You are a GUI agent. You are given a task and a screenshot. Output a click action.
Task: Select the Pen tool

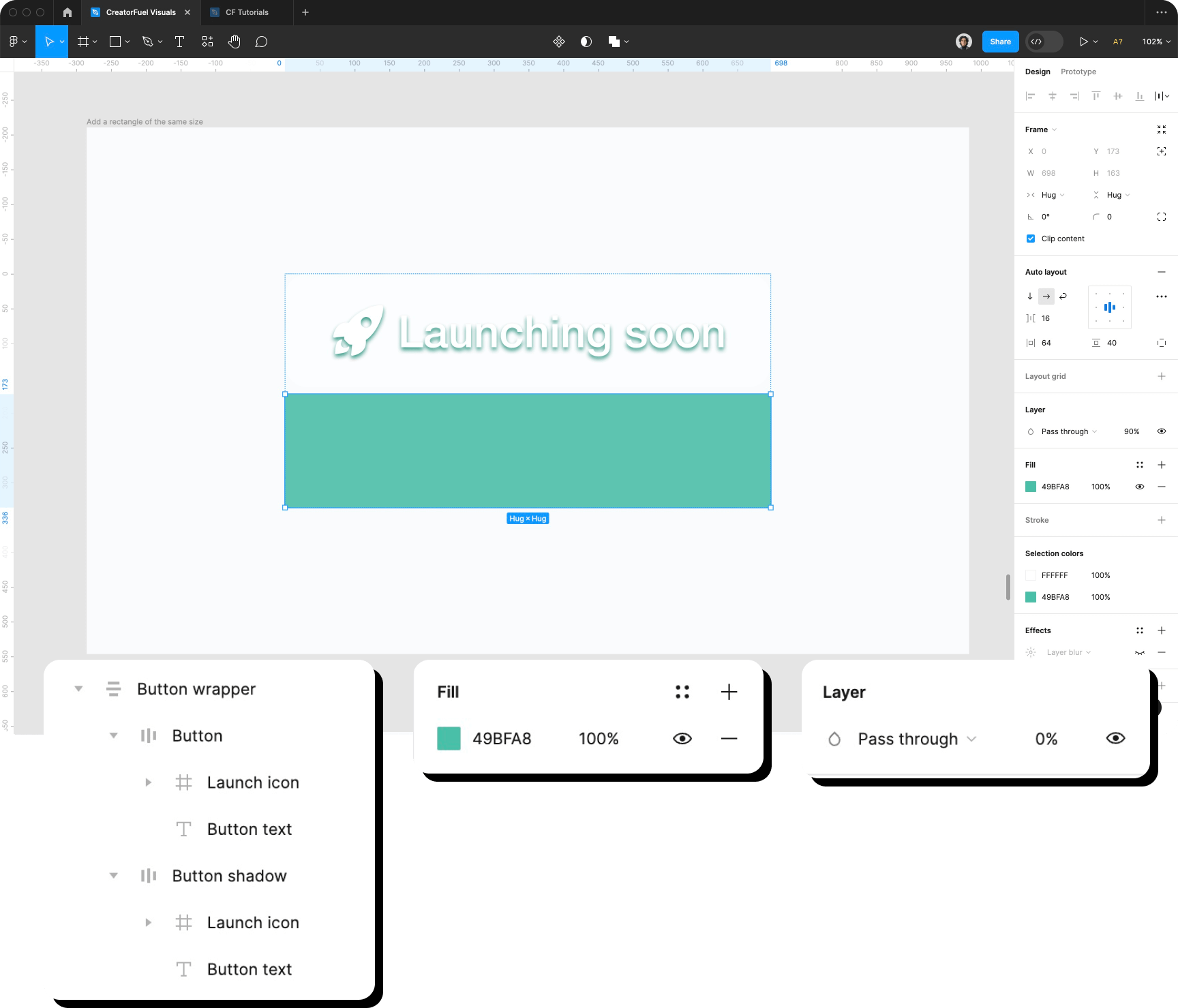(147, 41)
